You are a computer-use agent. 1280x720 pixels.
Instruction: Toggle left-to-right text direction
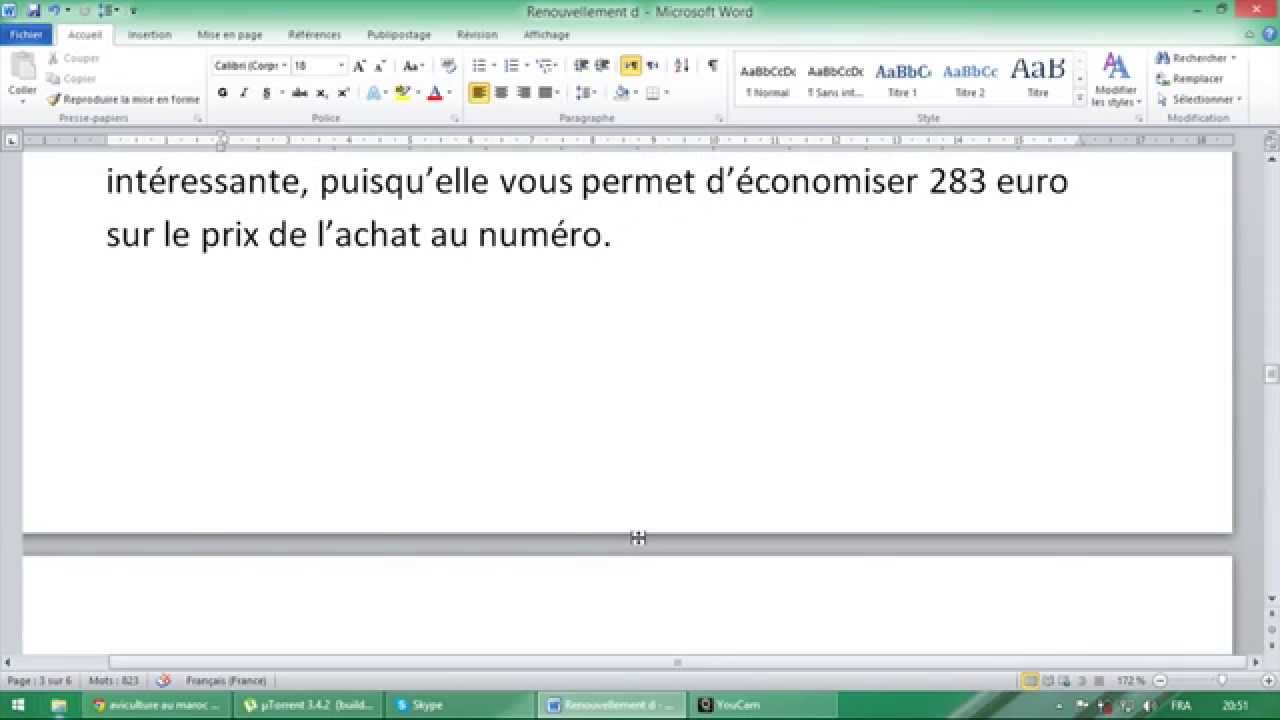[630, 66]
